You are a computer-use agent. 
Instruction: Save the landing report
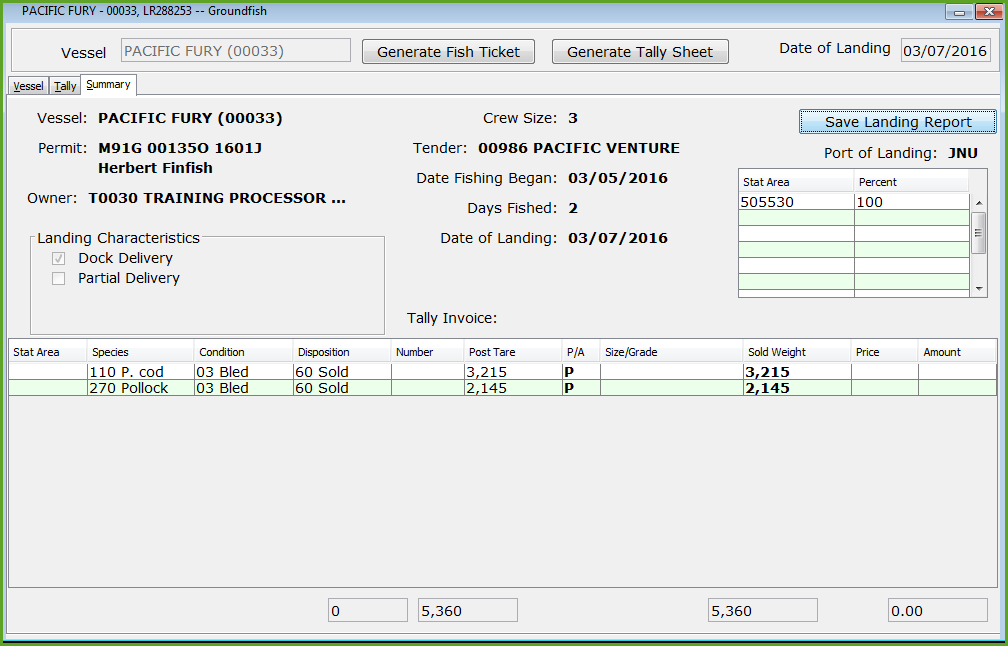pyautogui.click(x=897, y=122)
